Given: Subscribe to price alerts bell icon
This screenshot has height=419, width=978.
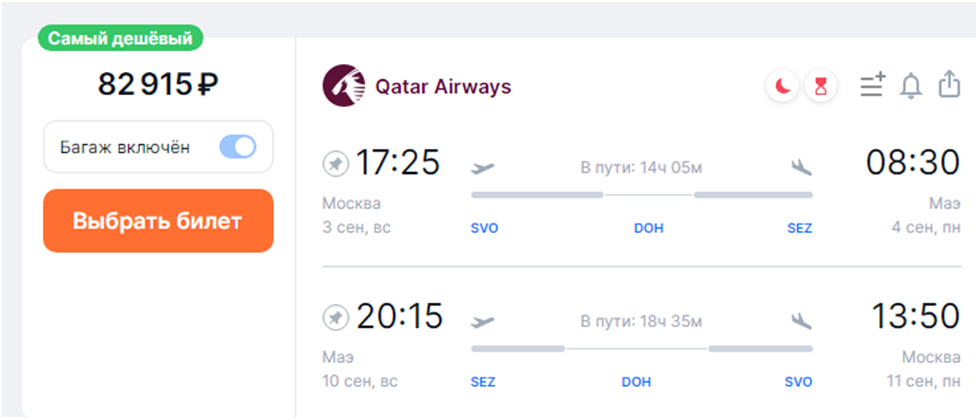Looking at the screenshot, I should tap(910, 87).
